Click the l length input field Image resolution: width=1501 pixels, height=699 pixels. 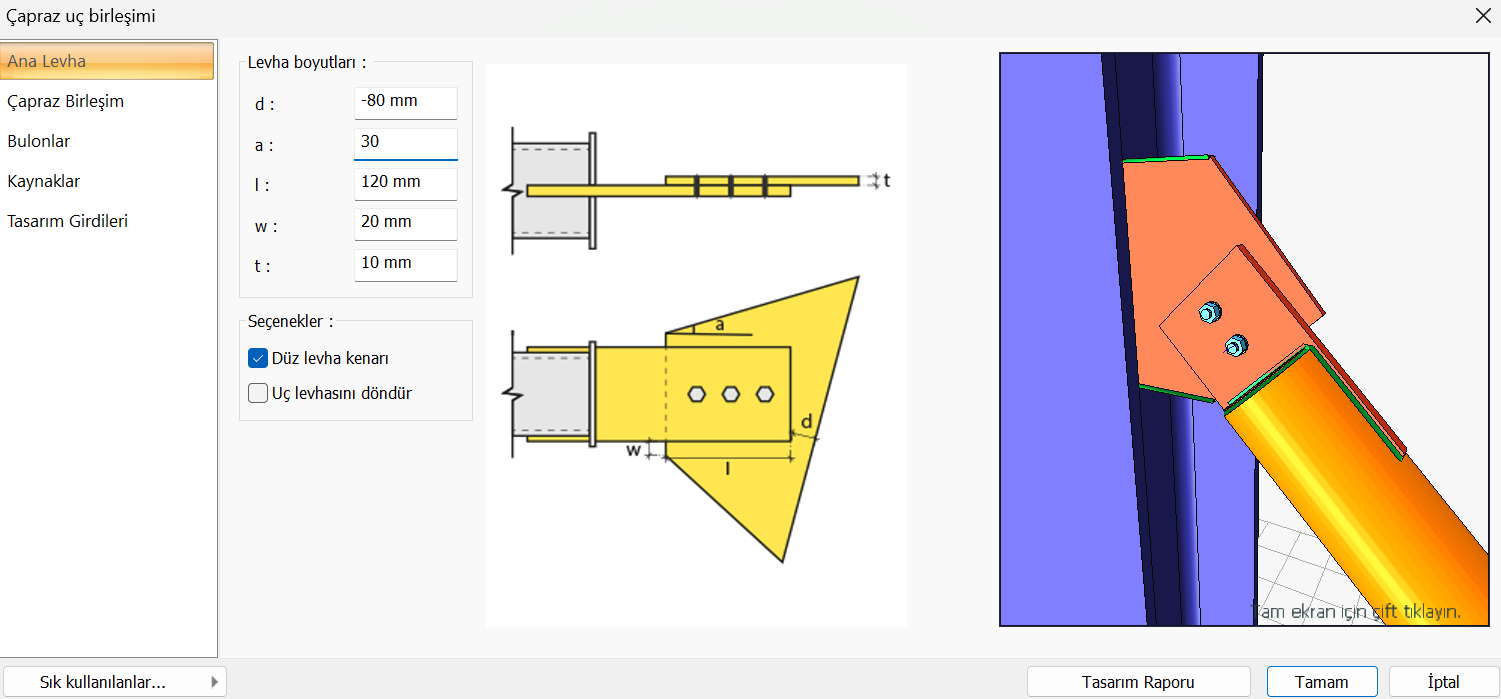point(405,182)
